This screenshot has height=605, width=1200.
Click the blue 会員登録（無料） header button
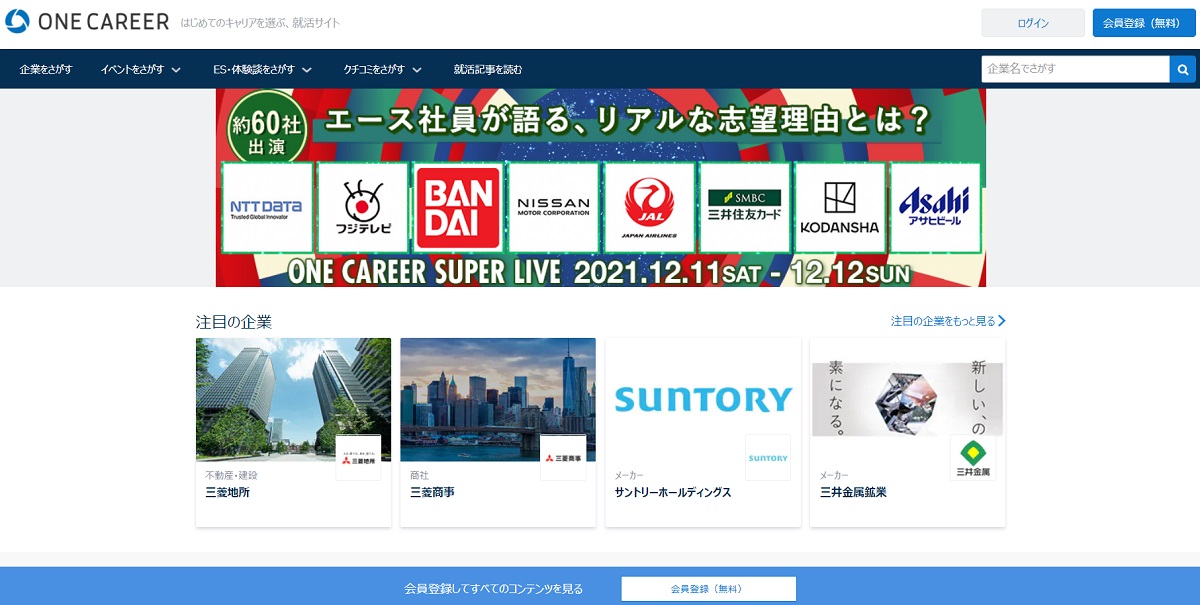pyautogui.click(x=1144, y=23)
